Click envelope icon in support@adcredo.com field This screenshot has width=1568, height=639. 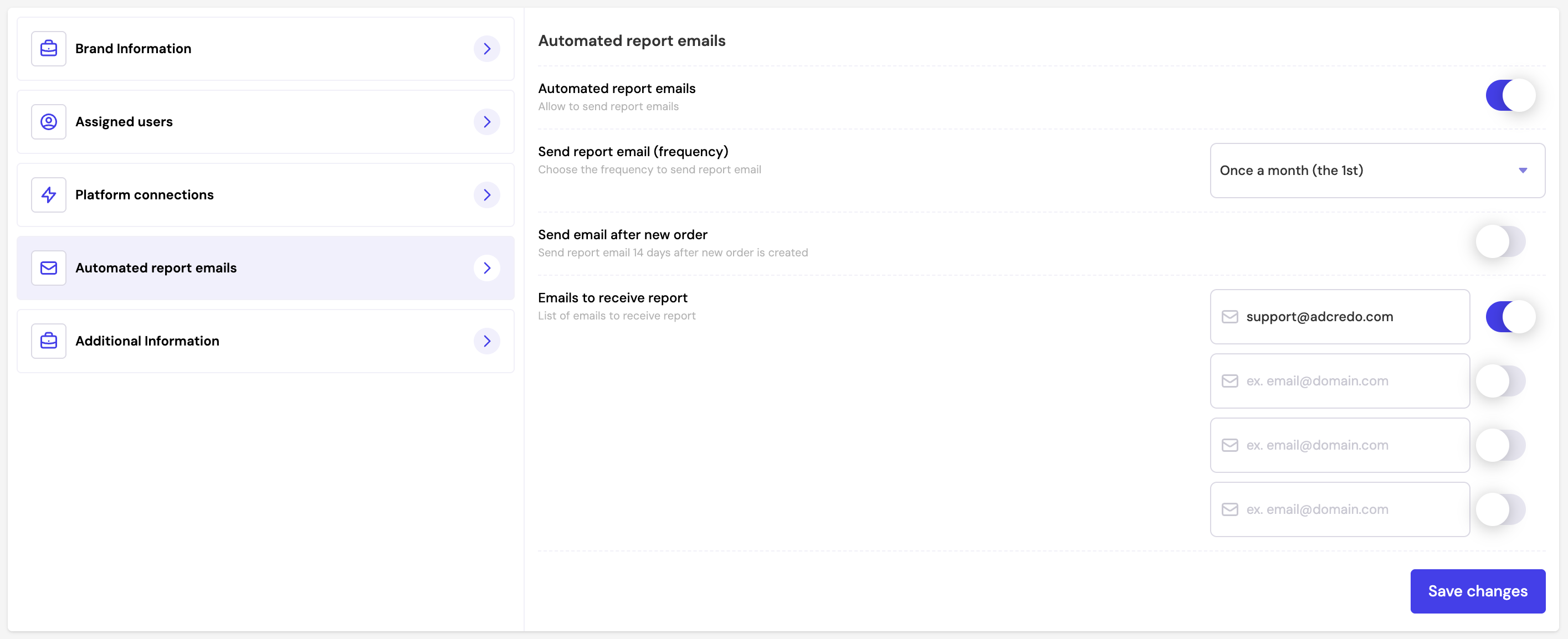[1229, 317]
